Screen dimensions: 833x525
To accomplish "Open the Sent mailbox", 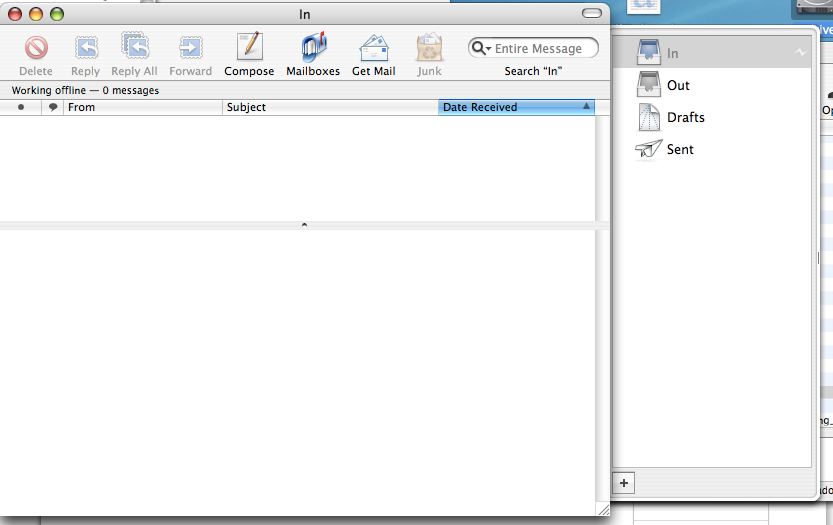I will click(679, 150).
